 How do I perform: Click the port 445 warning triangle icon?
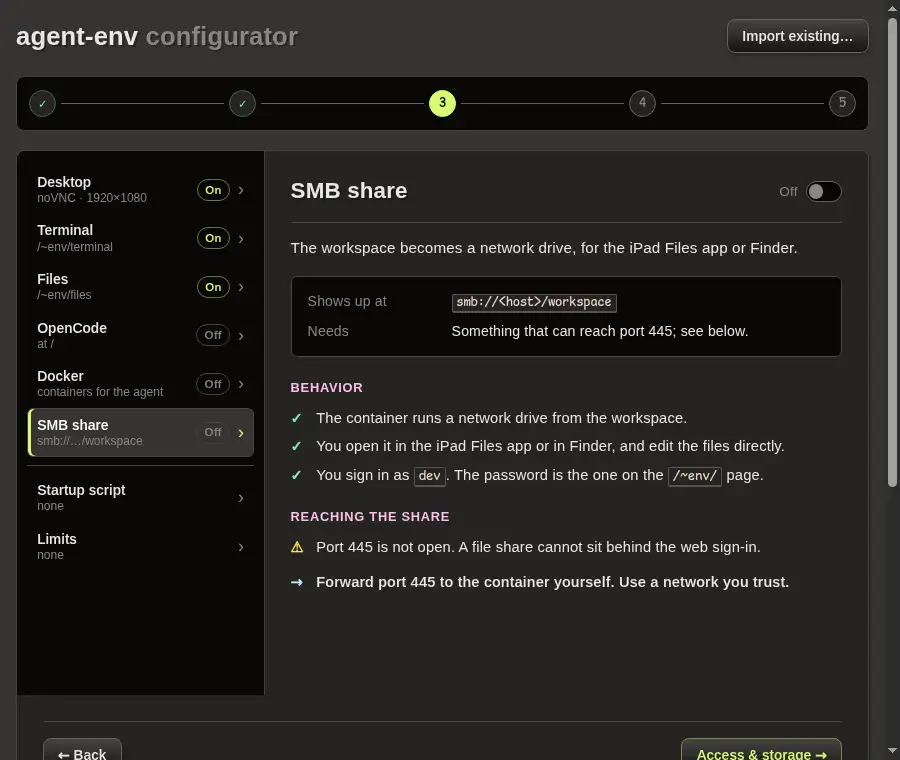click(x=297, y=547)
